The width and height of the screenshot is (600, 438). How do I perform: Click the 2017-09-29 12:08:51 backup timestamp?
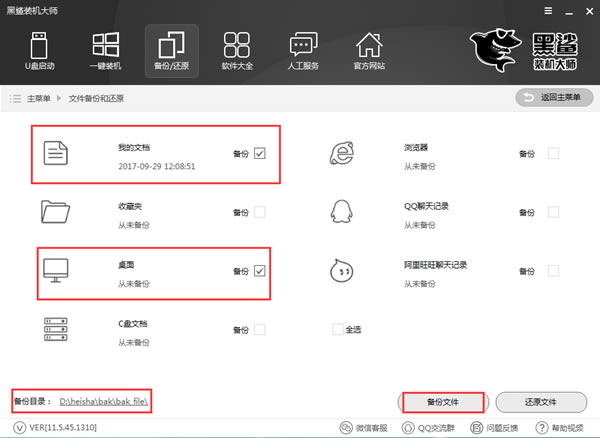pyautogui.click(x=157, y=166)
